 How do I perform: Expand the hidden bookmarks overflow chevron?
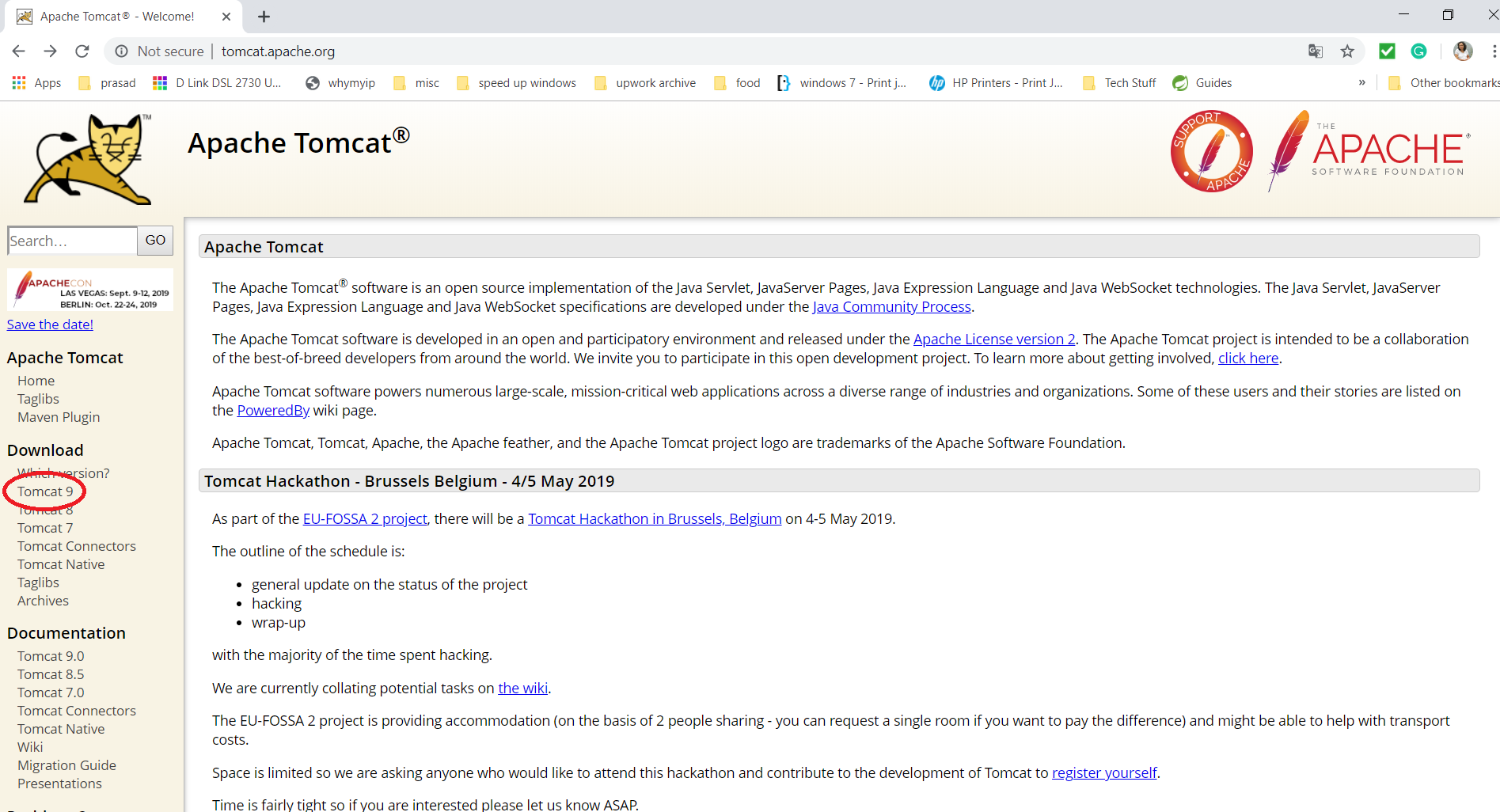pos(1361,83)
